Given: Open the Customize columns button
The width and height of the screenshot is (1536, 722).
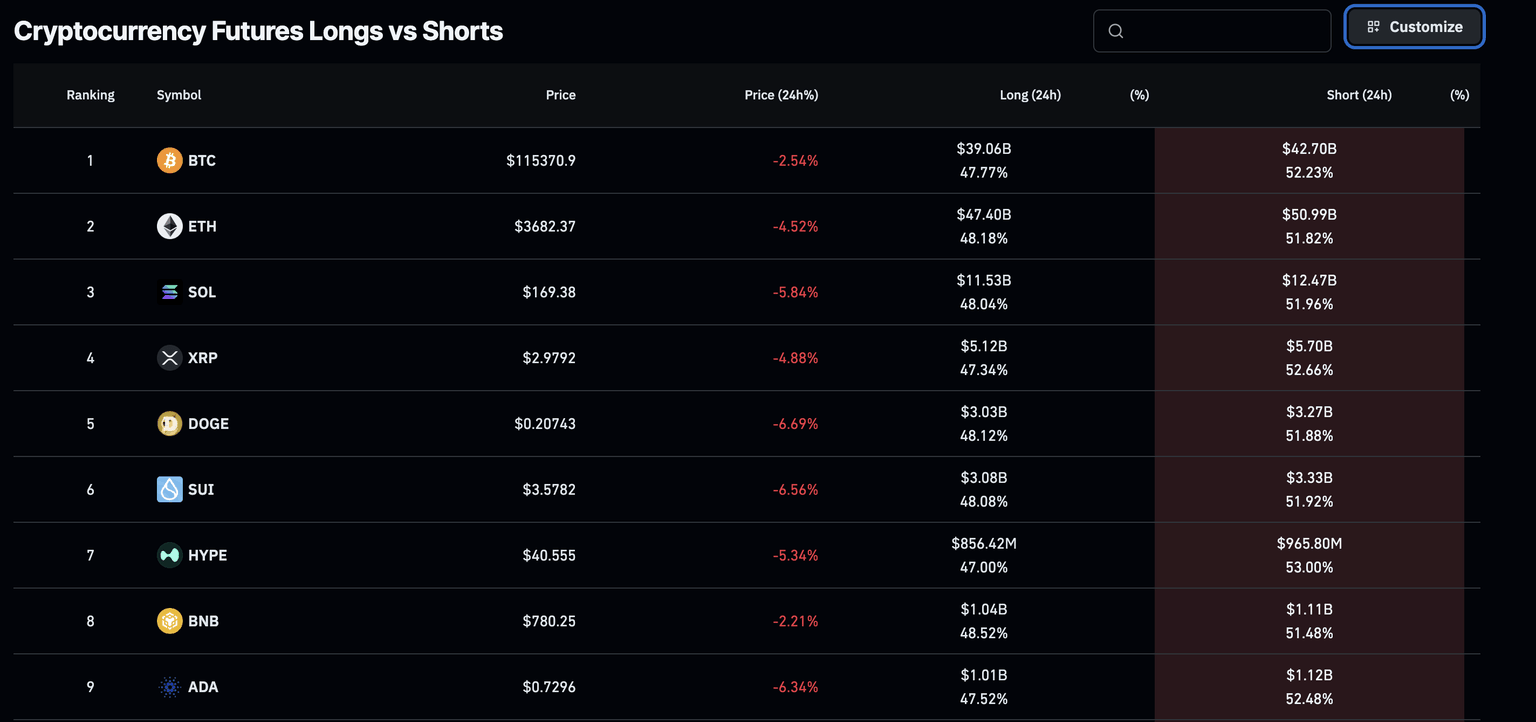Looking at the screenshot, I should (1414, 27).
